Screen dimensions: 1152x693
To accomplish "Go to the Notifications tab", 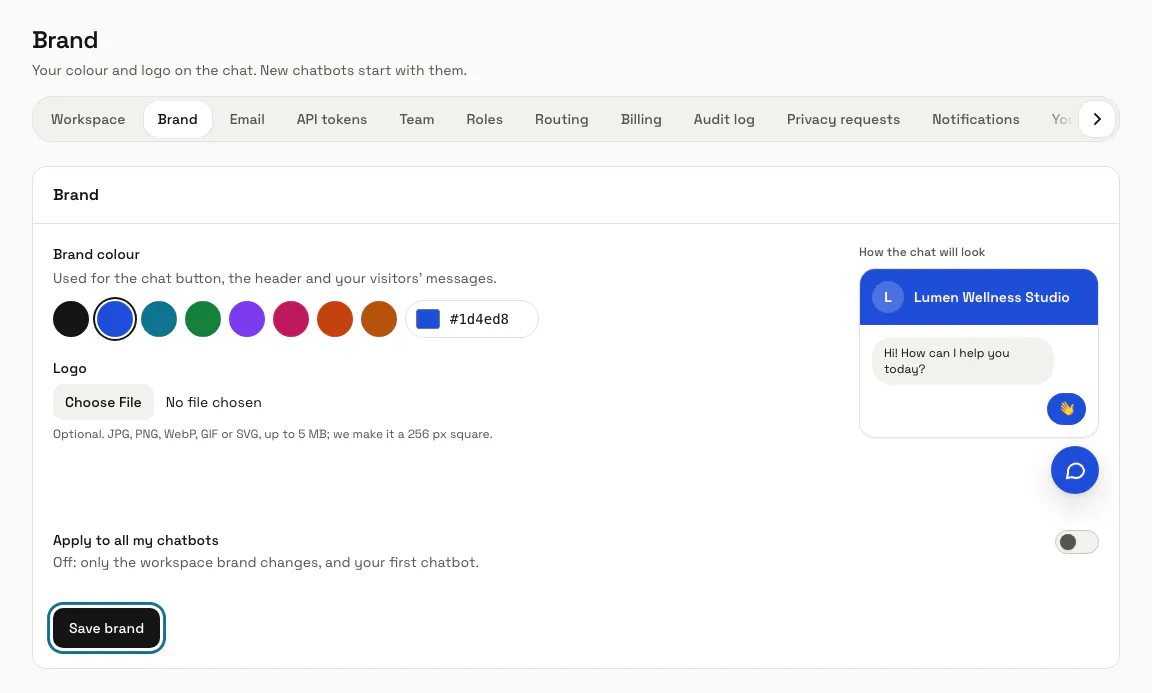I will pos(976,119).
